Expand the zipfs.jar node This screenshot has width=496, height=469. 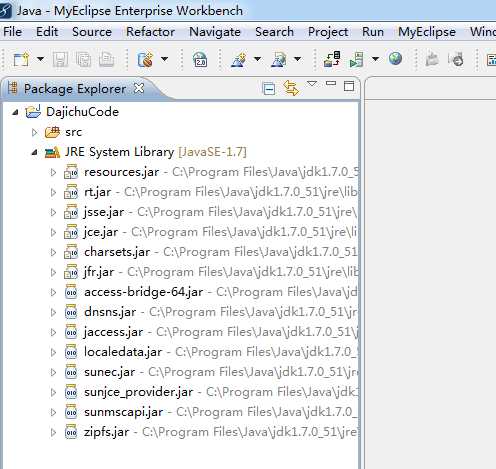(x=53, y=432)
